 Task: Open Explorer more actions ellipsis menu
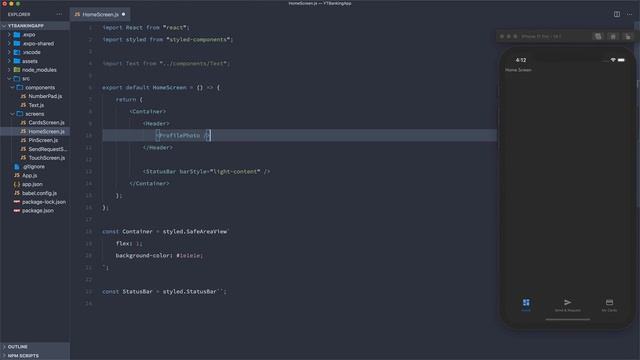pyautogui.click(x=59, y=14)
